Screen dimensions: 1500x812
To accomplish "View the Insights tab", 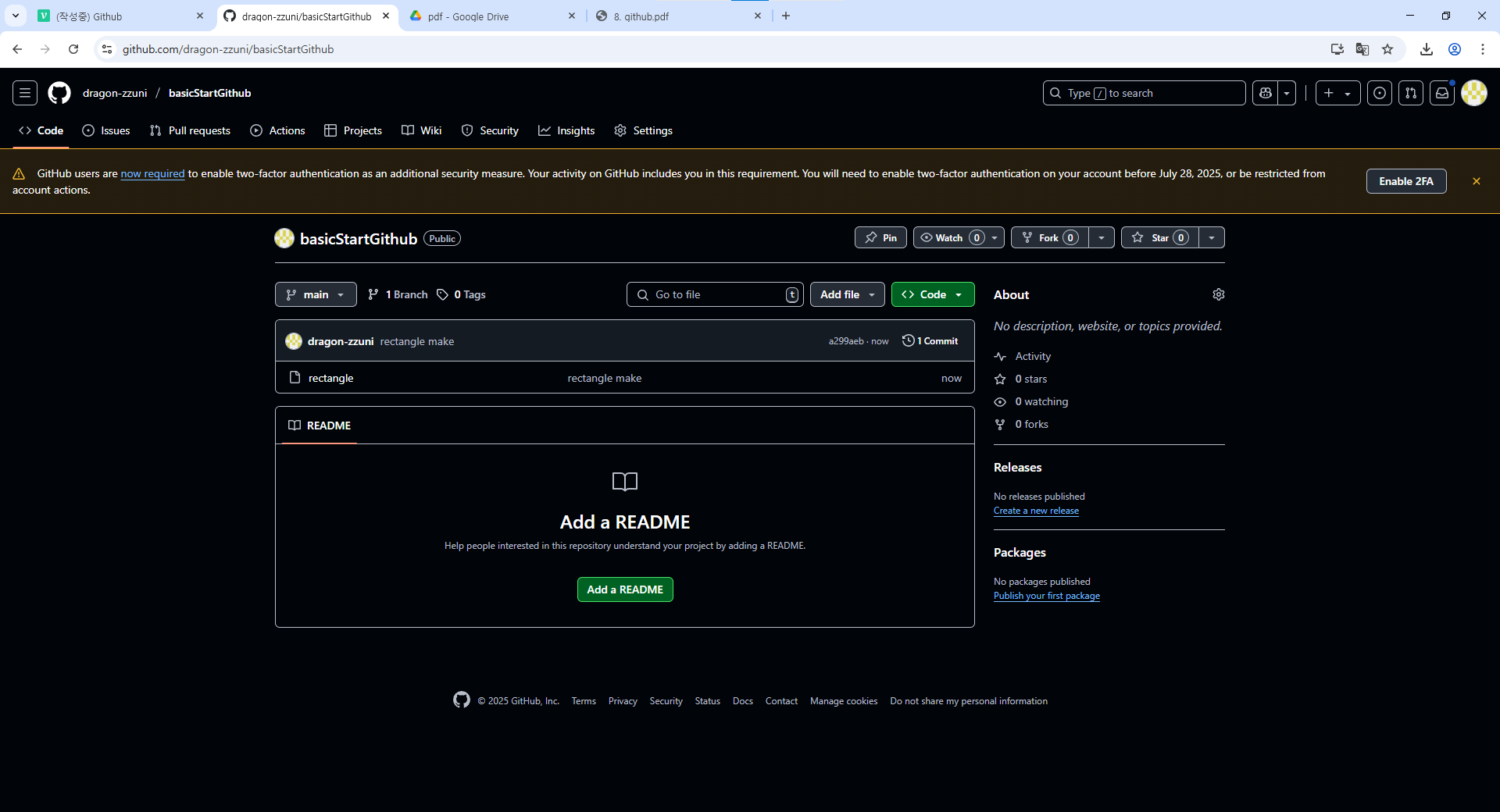I will tap(566, 130).
